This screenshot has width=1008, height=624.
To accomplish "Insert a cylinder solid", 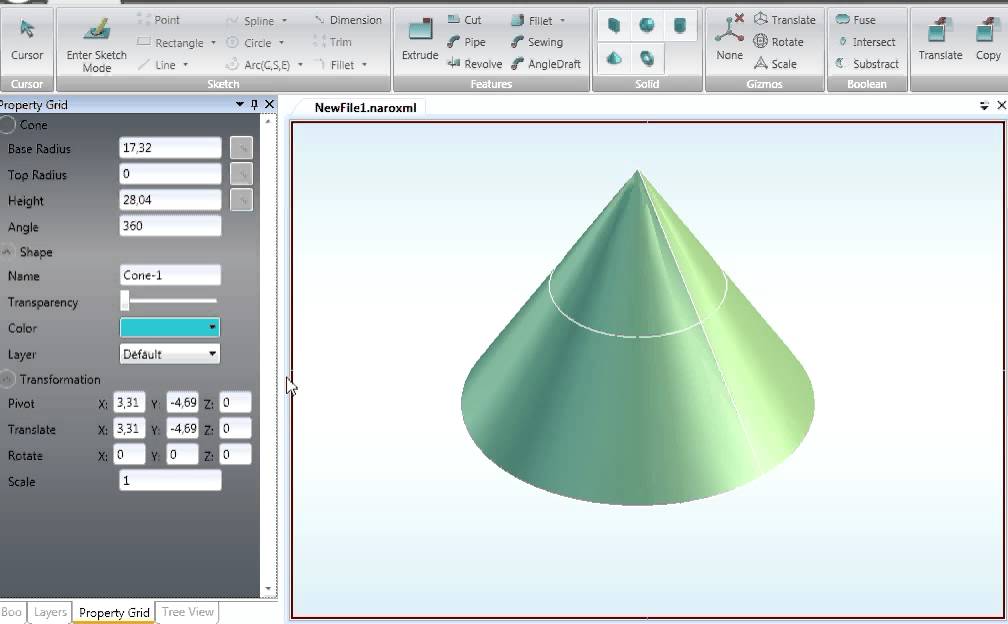I will (x=680, y=25).
